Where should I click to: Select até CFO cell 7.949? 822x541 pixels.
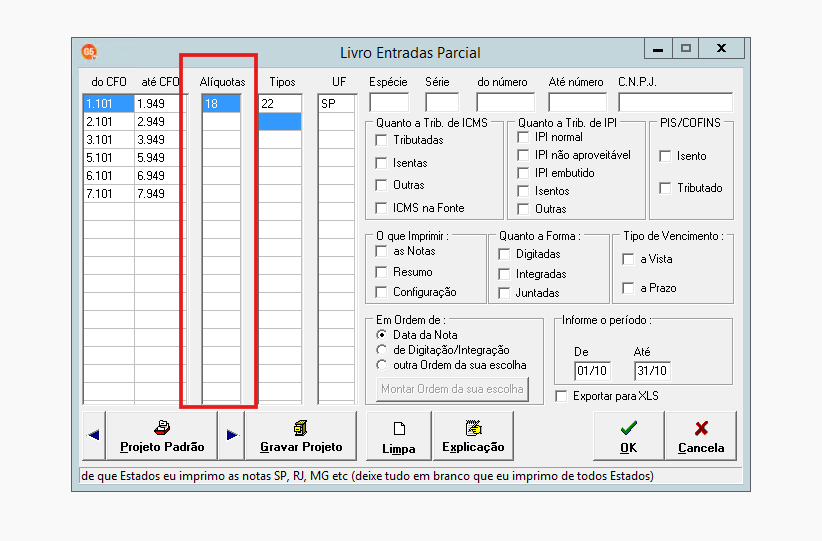(x=160, y=193)
